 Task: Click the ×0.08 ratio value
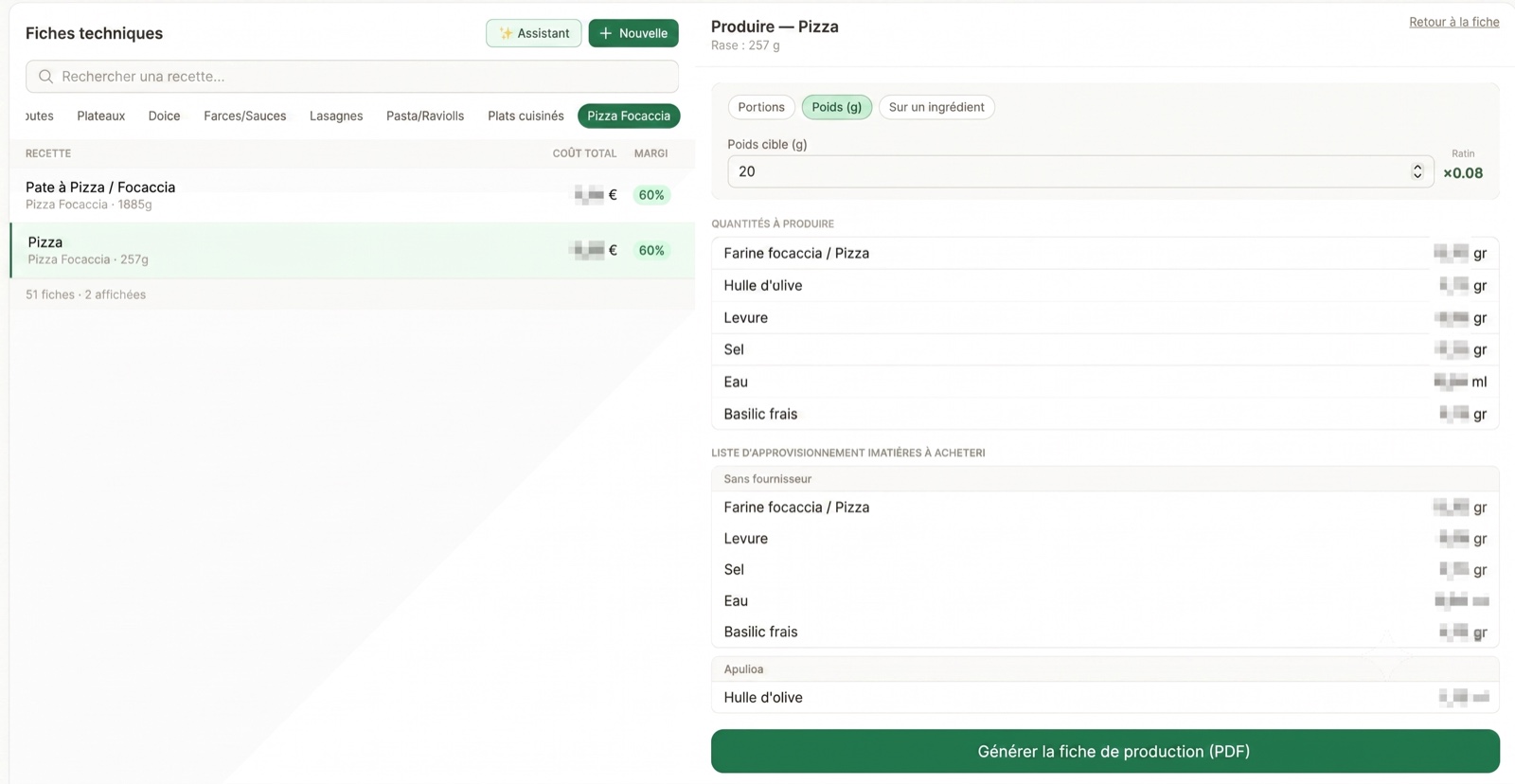pos(1463,173)
